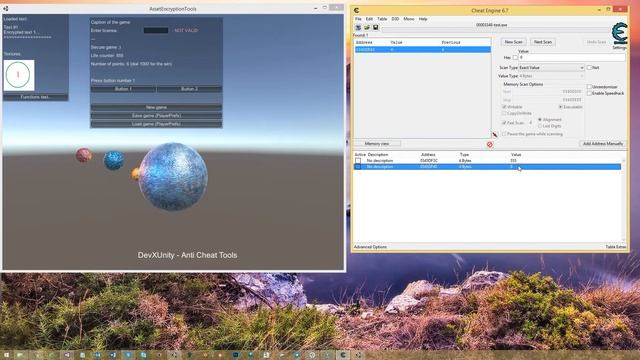Click the New Scan button

tap(513, 42)
